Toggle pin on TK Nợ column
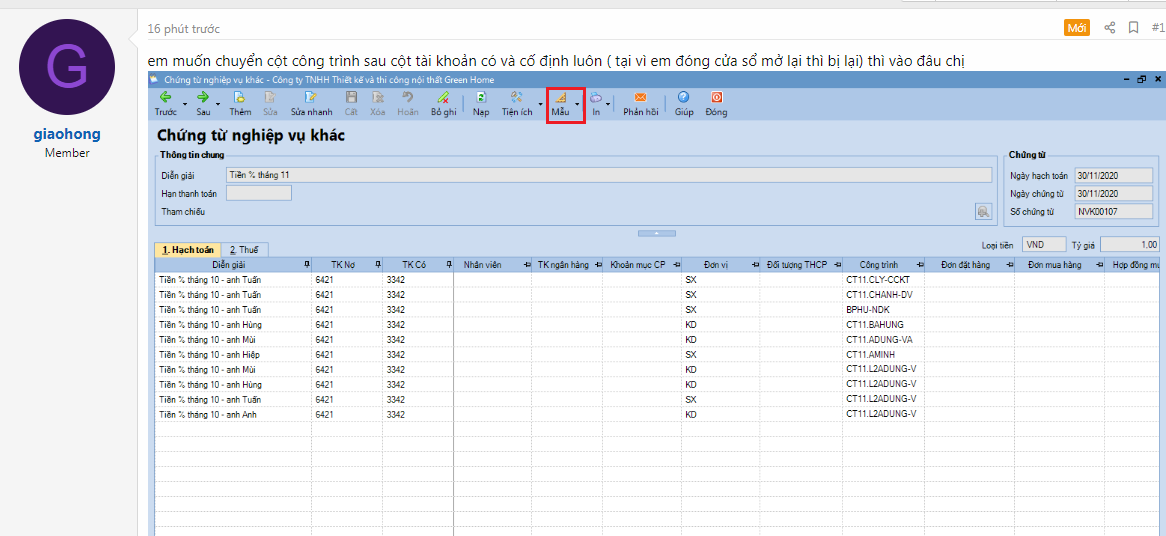 [378, 265]
